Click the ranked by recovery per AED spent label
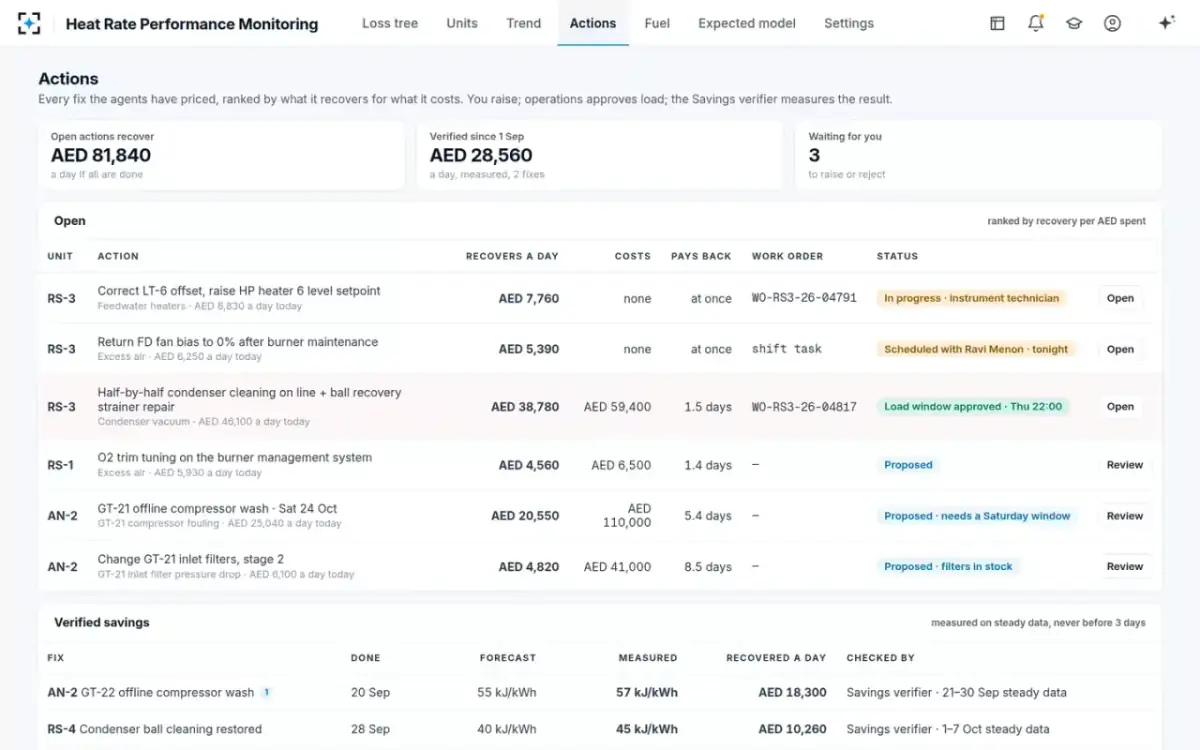The height and width of the screenshot is (750, 1200). [1066, 221]
